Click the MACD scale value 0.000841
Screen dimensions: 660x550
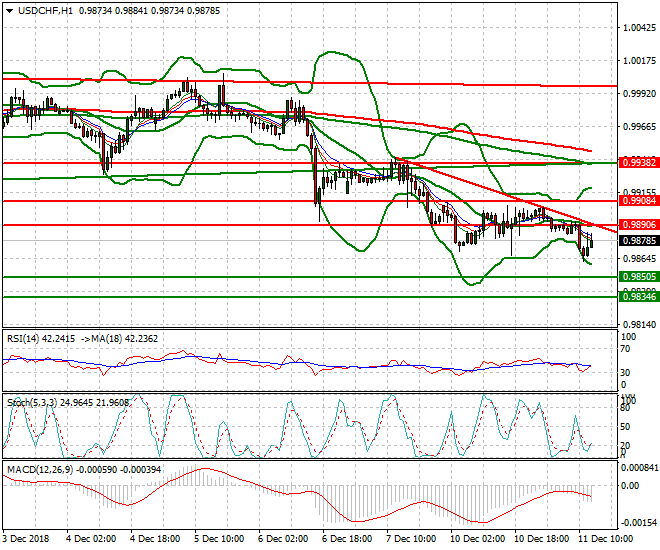click(639, 468)
